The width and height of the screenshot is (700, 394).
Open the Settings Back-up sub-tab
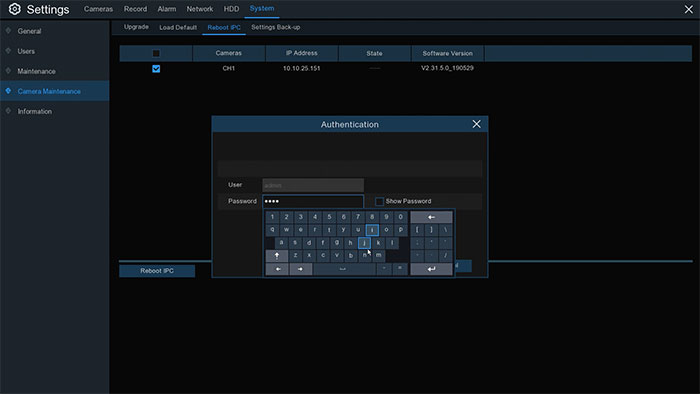[x=275, y=27]
